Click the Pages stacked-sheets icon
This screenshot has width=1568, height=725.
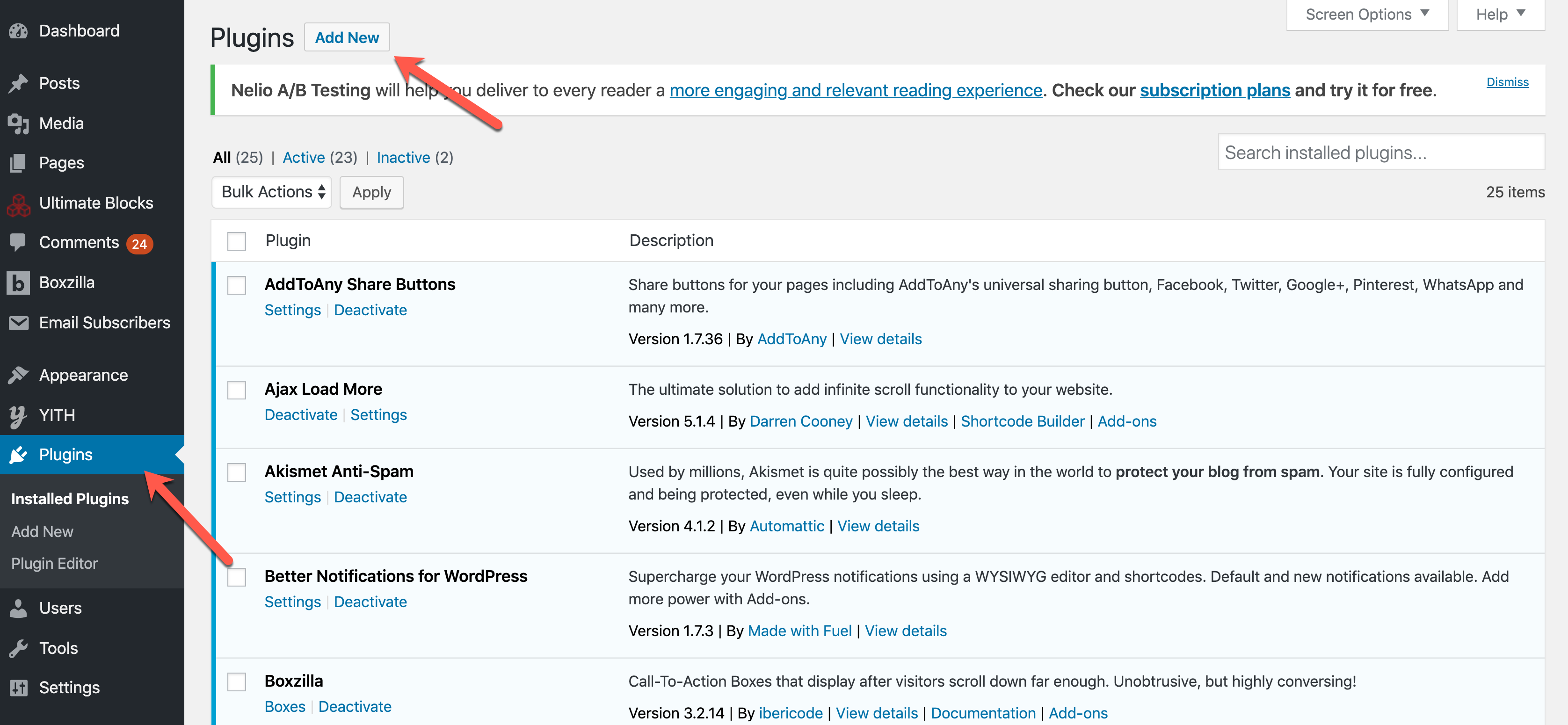click(x=18, y=163)
